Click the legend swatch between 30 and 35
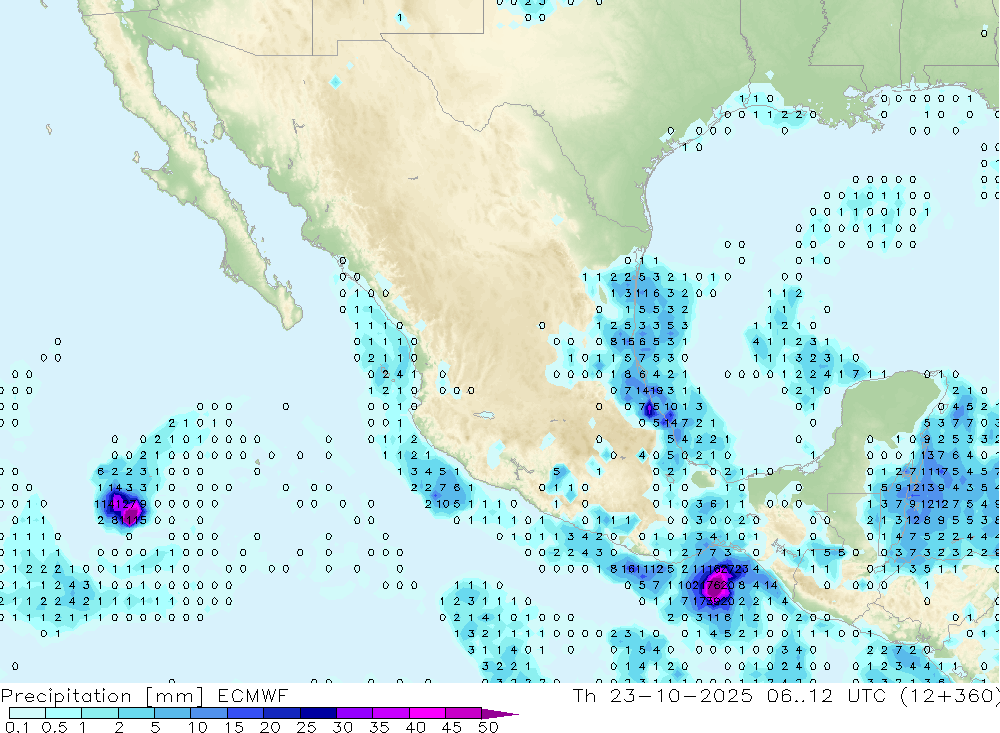This screenshot has width=1000, height=733. (x=355, y=713)
